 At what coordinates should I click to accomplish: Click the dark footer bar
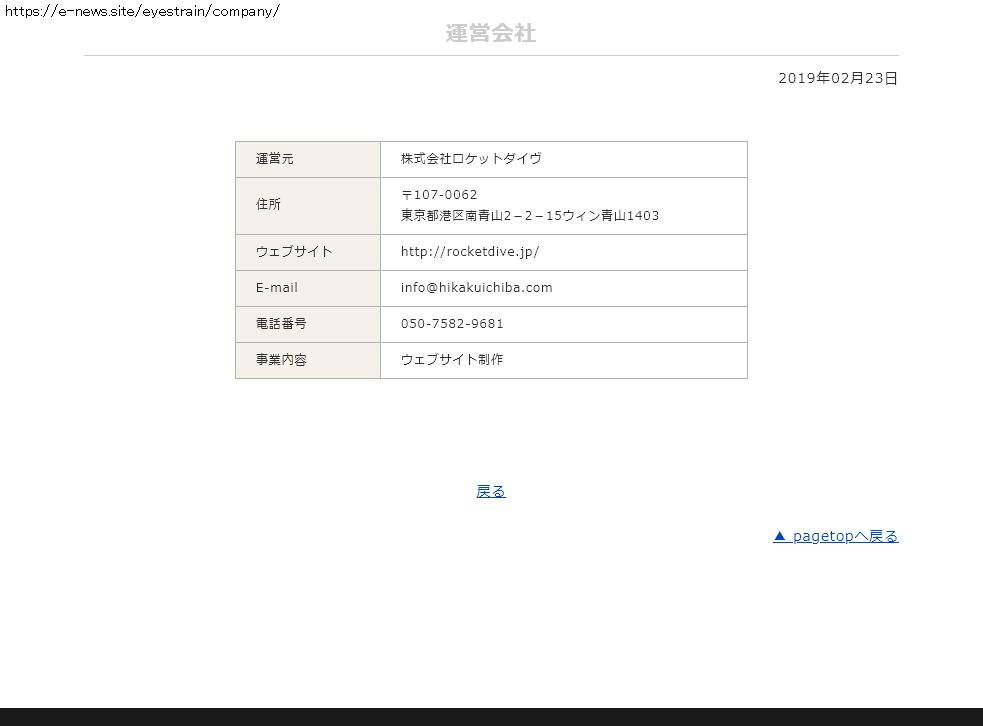[491, 716]
